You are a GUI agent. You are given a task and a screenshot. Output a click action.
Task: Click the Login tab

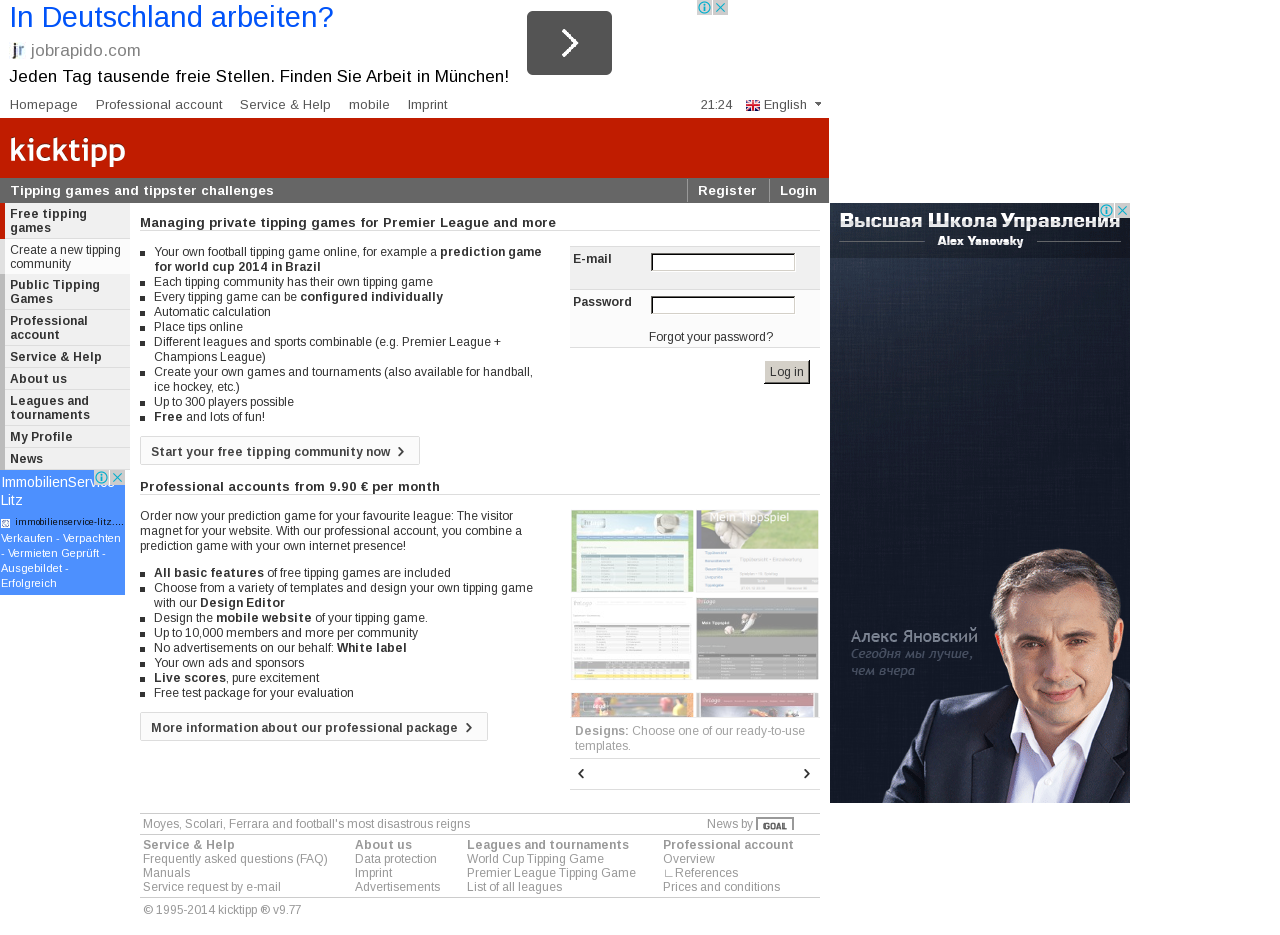(799, 191)
